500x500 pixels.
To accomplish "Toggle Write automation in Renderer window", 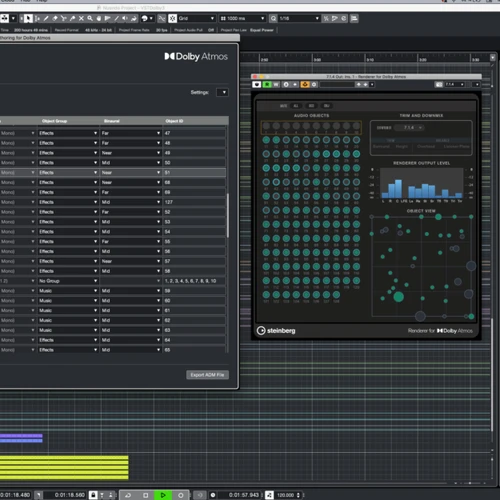I will [276, 85].
